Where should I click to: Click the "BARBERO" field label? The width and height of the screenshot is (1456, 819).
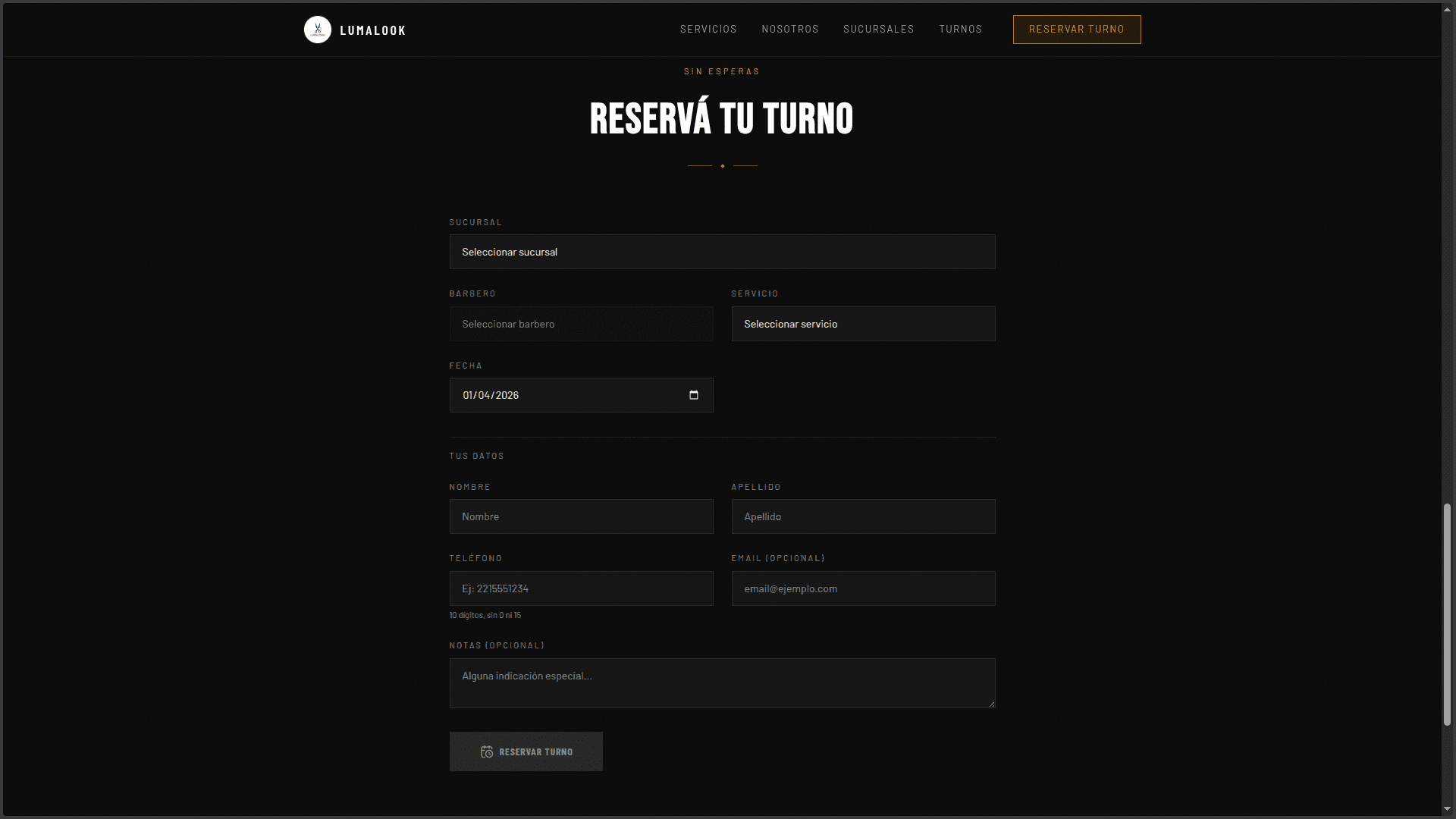[472, 293]
